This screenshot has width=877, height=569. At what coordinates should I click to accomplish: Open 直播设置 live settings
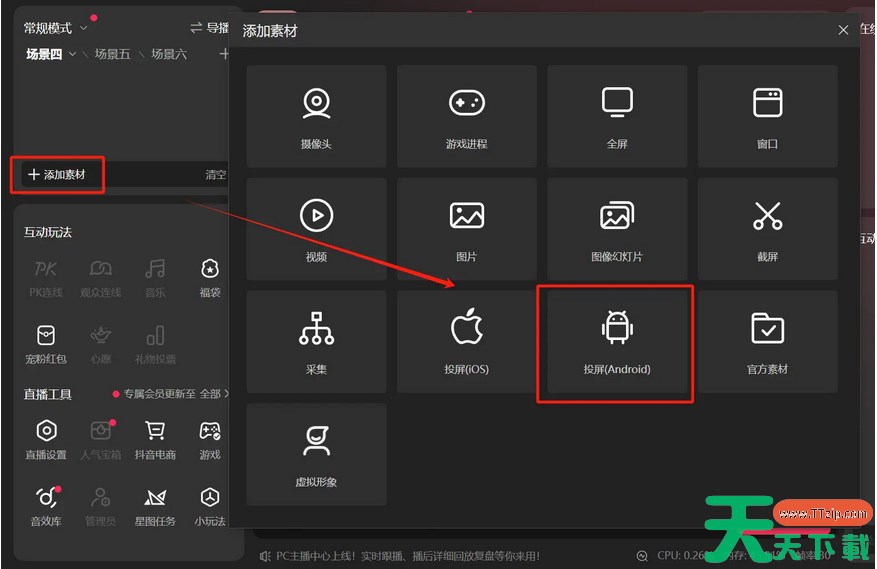coord(46,440)
